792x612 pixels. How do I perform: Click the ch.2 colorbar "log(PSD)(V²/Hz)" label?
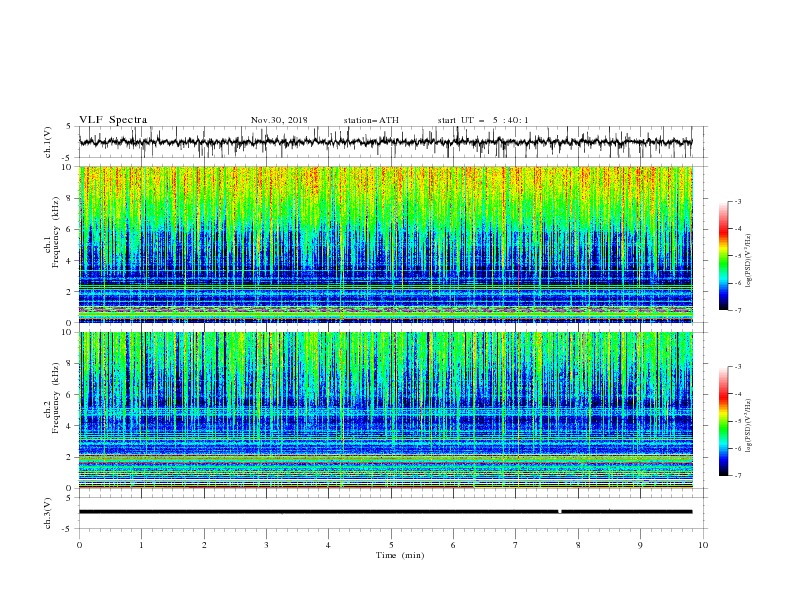click(748, 424)
